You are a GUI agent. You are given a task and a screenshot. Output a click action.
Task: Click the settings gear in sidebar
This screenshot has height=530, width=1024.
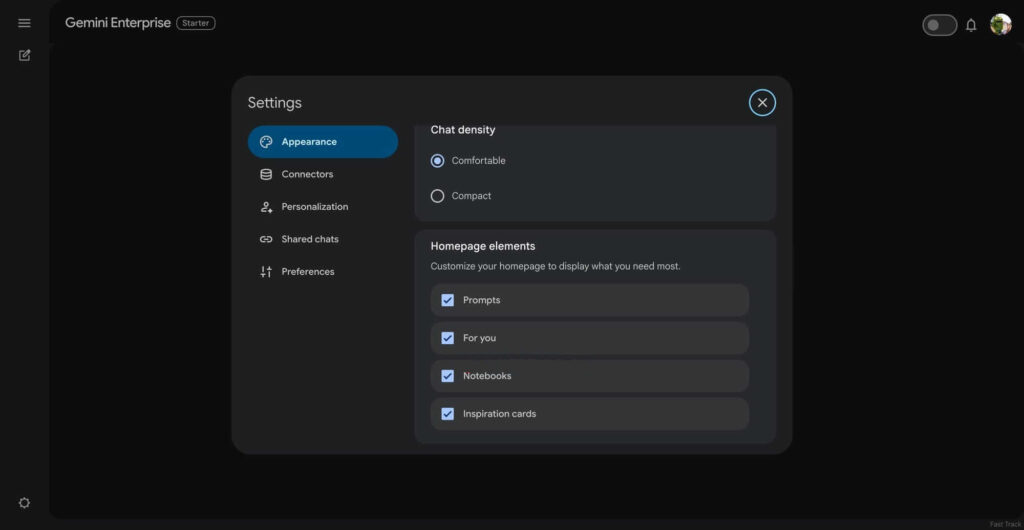[x=24, y=503]
